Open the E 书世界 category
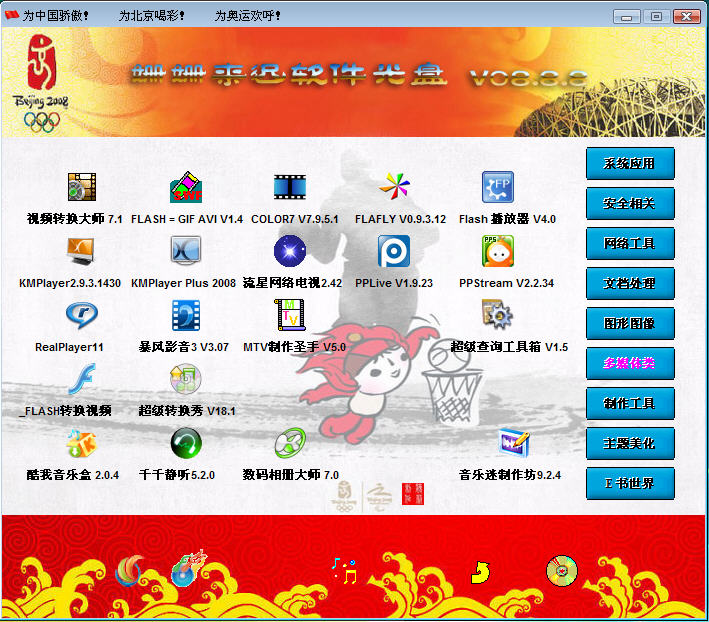This screenshot has height=622, width=709. [x=629, y=483]
